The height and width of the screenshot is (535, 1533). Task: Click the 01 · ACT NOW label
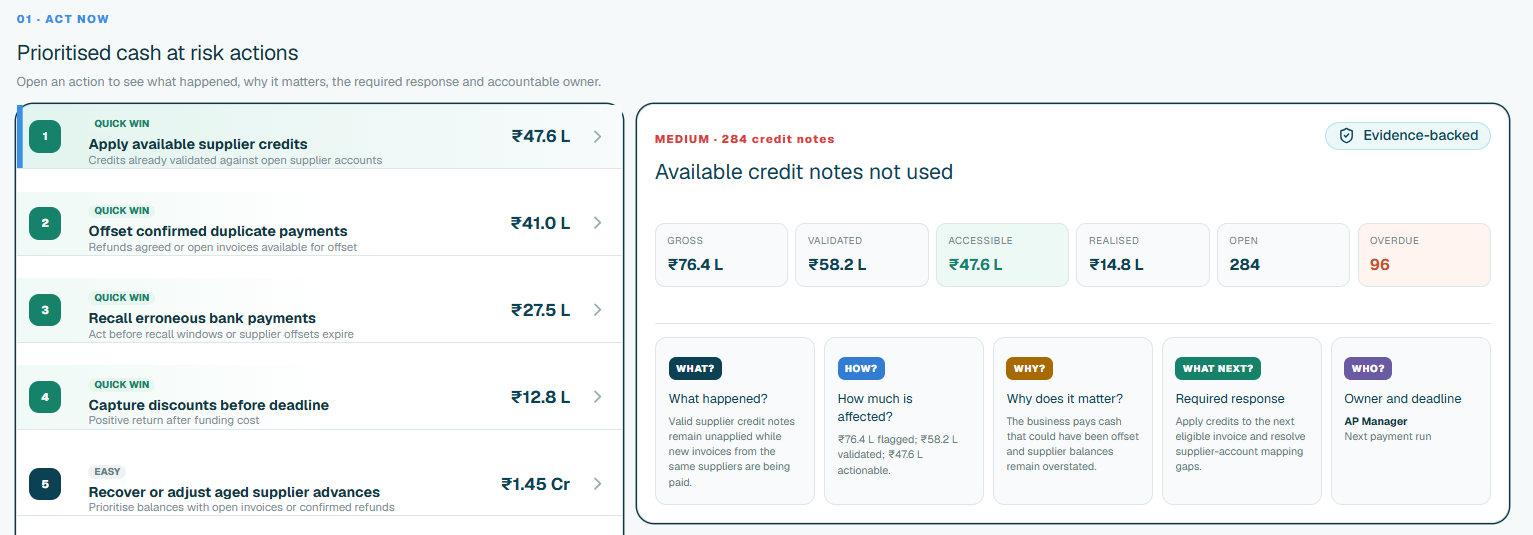[x=63, y=19]
